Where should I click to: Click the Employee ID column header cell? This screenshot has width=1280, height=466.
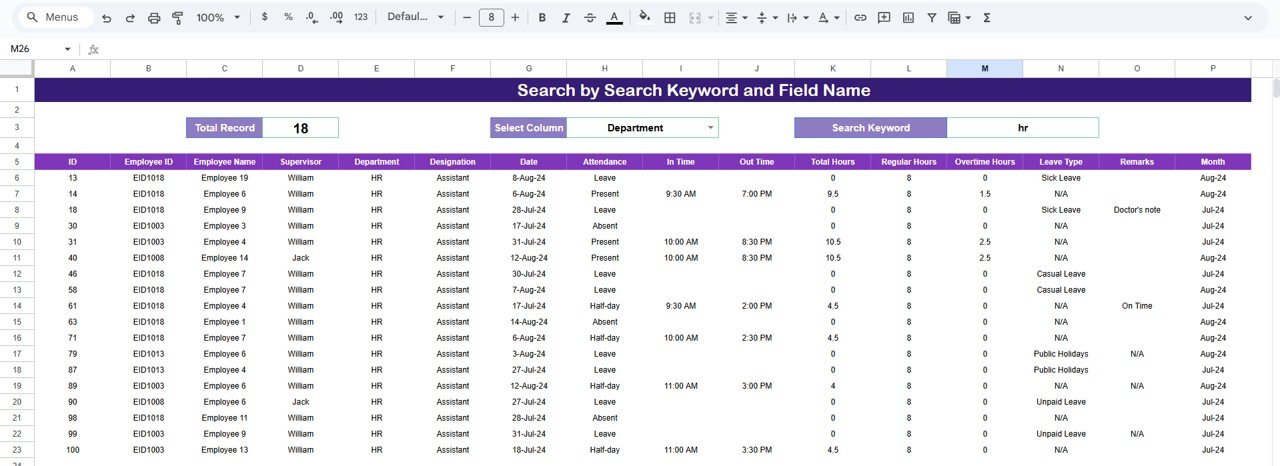[x=148, y=161]
